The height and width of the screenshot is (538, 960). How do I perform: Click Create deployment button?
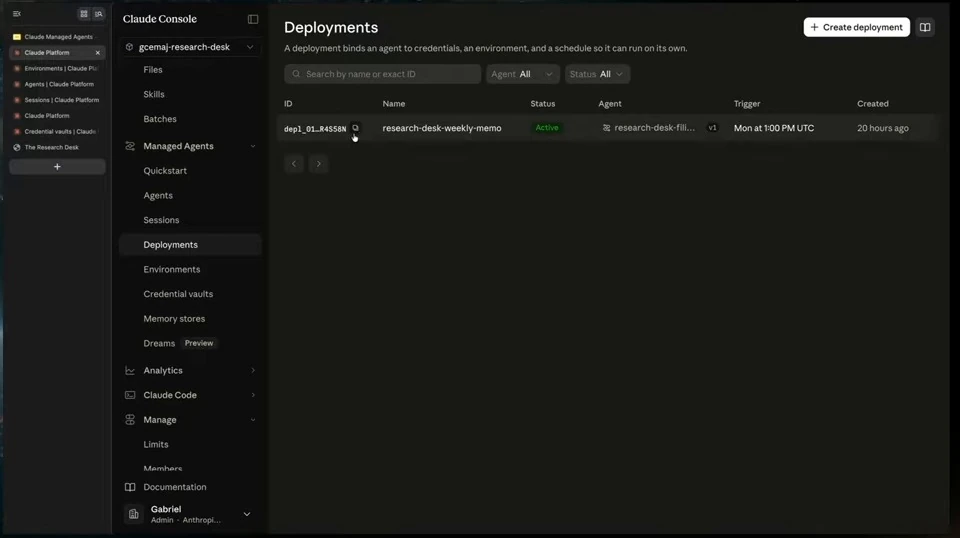pos(857,27)
